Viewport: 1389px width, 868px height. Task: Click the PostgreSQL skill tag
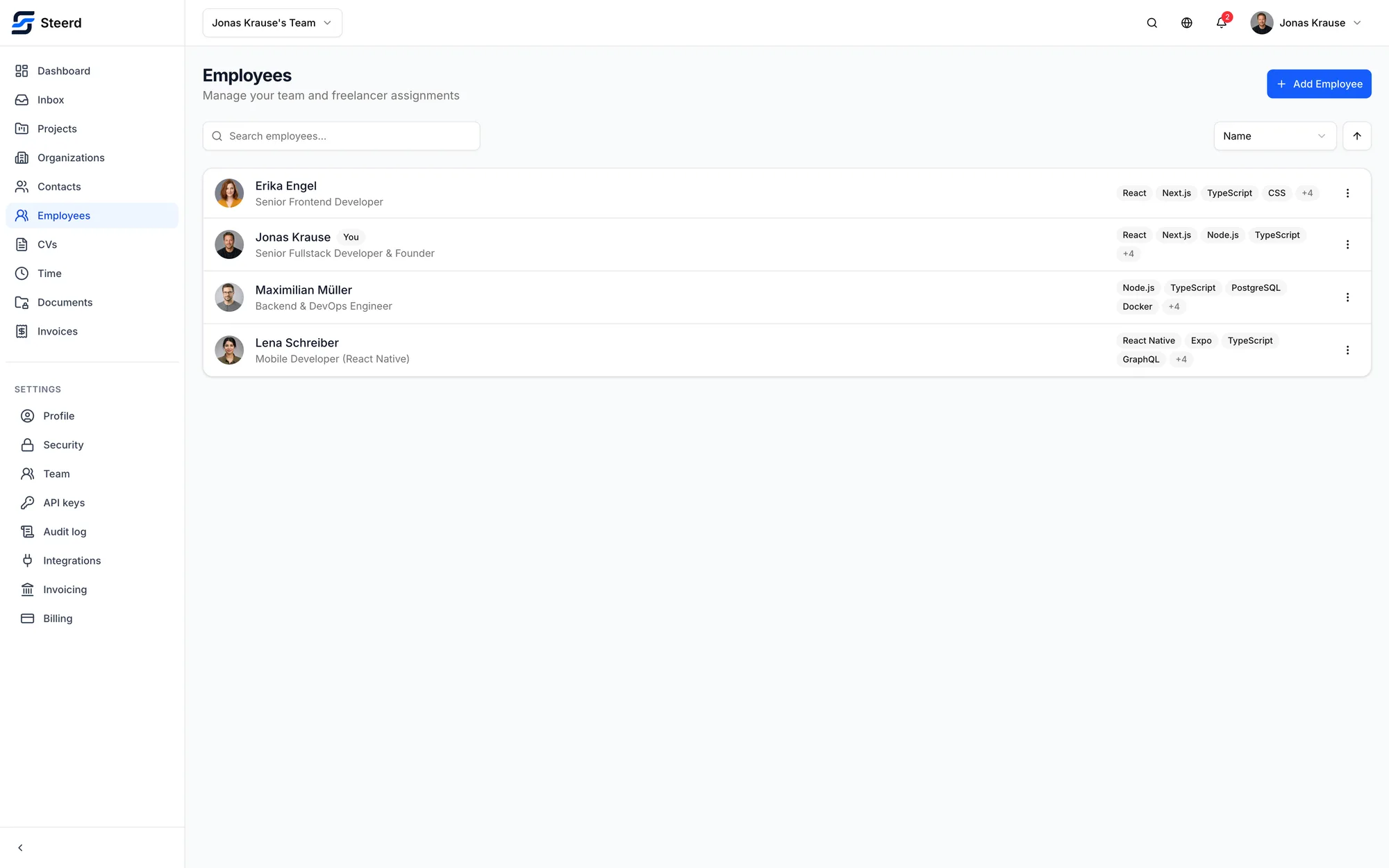coord(1256,287)
